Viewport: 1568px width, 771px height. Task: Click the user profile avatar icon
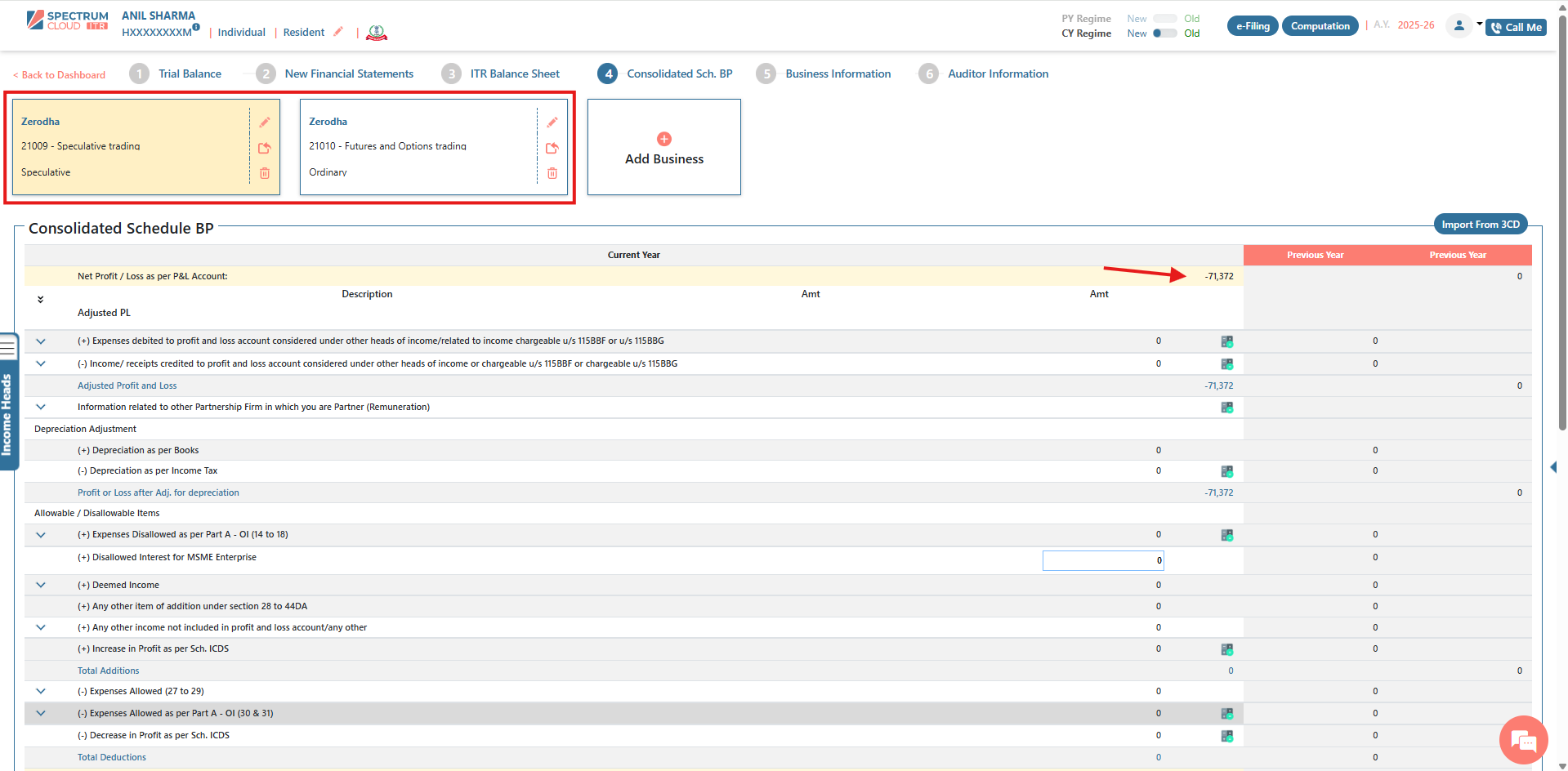(x=1459, y=26)
